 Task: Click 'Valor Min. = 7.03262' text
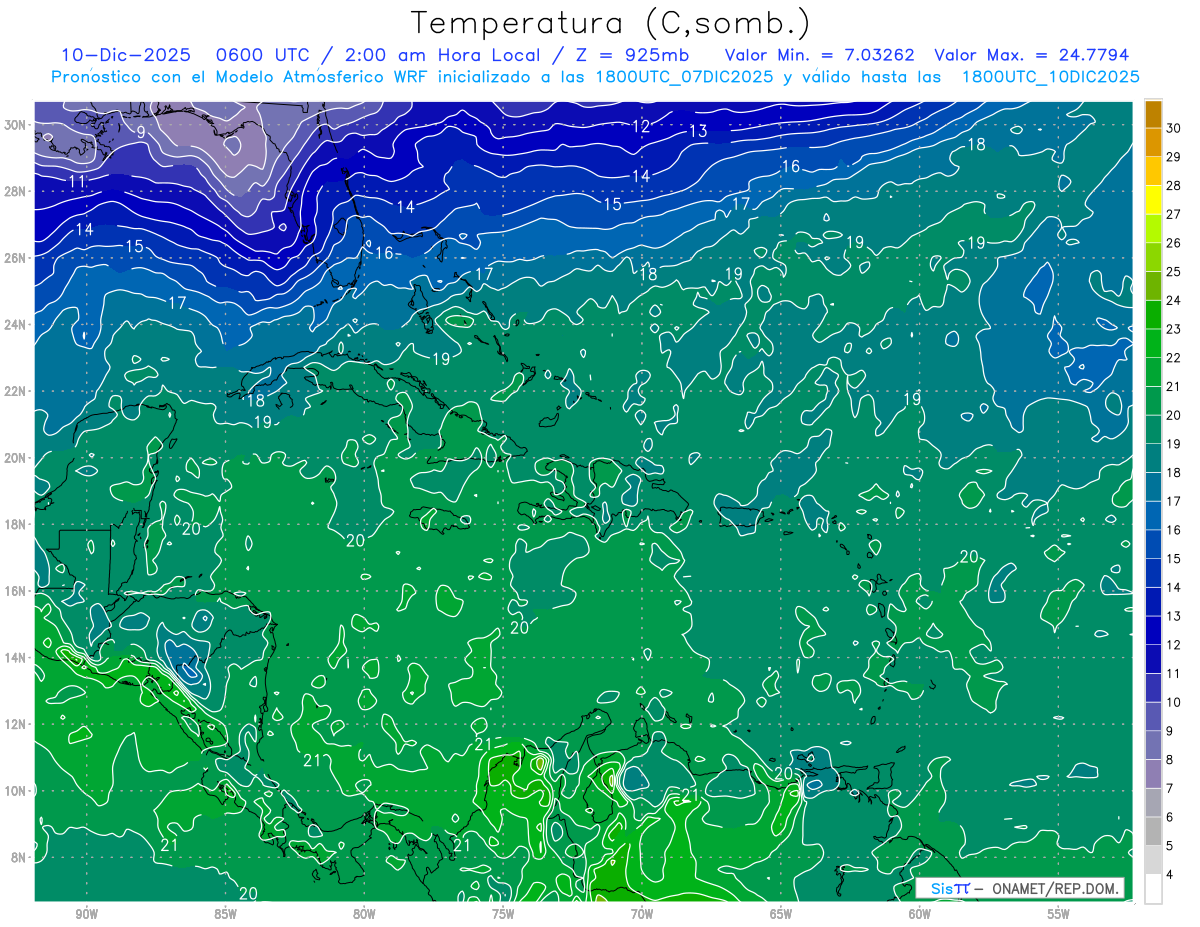pyautogui.click(x=819, y=55)
